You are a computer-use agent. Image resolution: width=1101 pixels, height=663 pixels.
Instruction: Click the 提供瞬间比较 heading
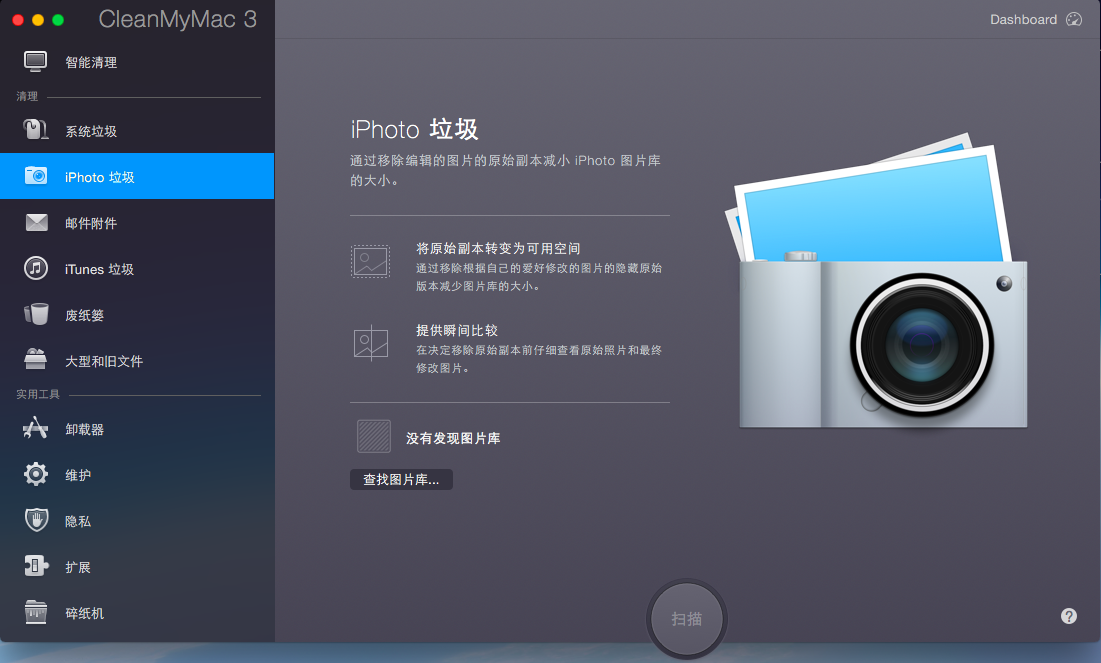[x=456, y=330]
